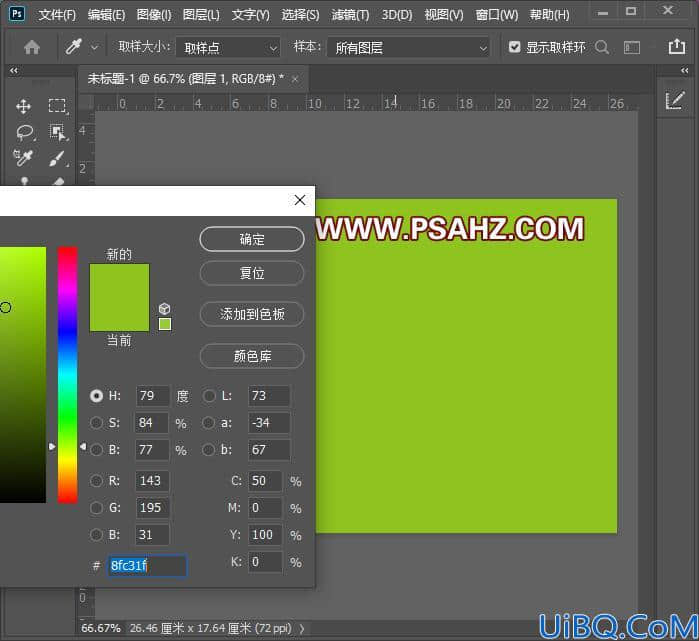The width and height of the screenshot is (699, 641).
Task: Open the 颜色库 button
Action: click(252, 356)
